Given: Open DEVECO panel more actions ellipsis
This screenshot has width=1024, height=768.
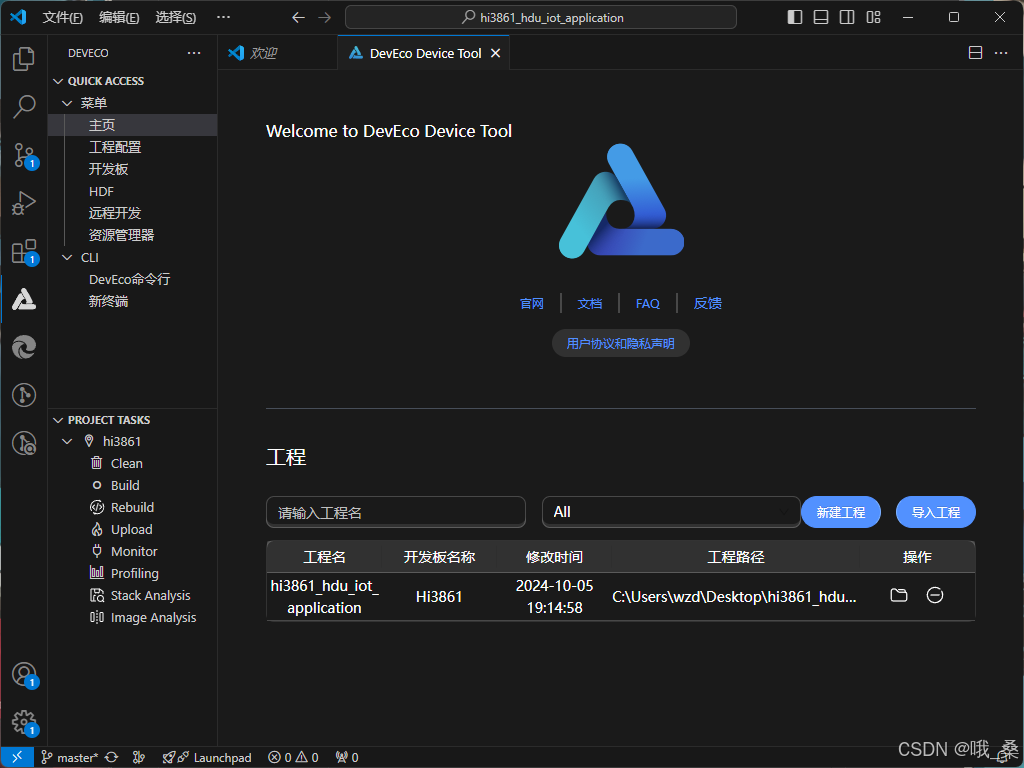Looking at the screenshot, I should tap(194, 53).
